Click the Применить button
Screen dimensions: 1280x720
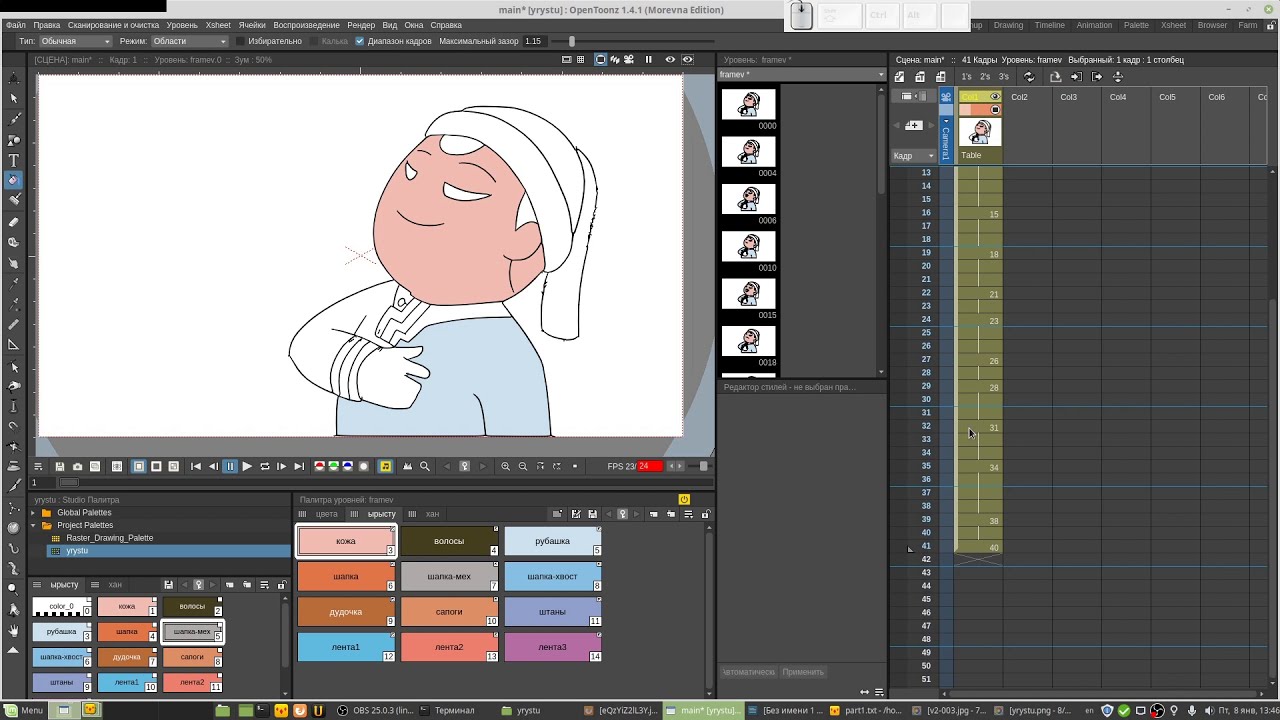click(803, 672)
